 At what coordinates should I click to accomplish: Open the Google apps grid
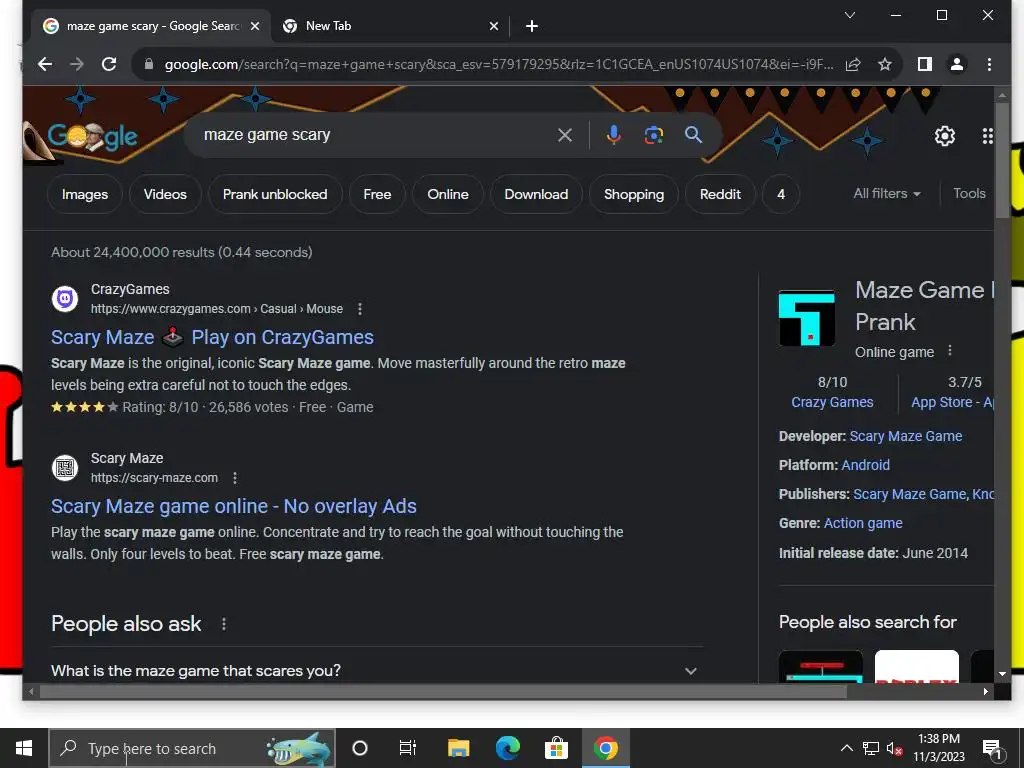click(x=987, y=136)
